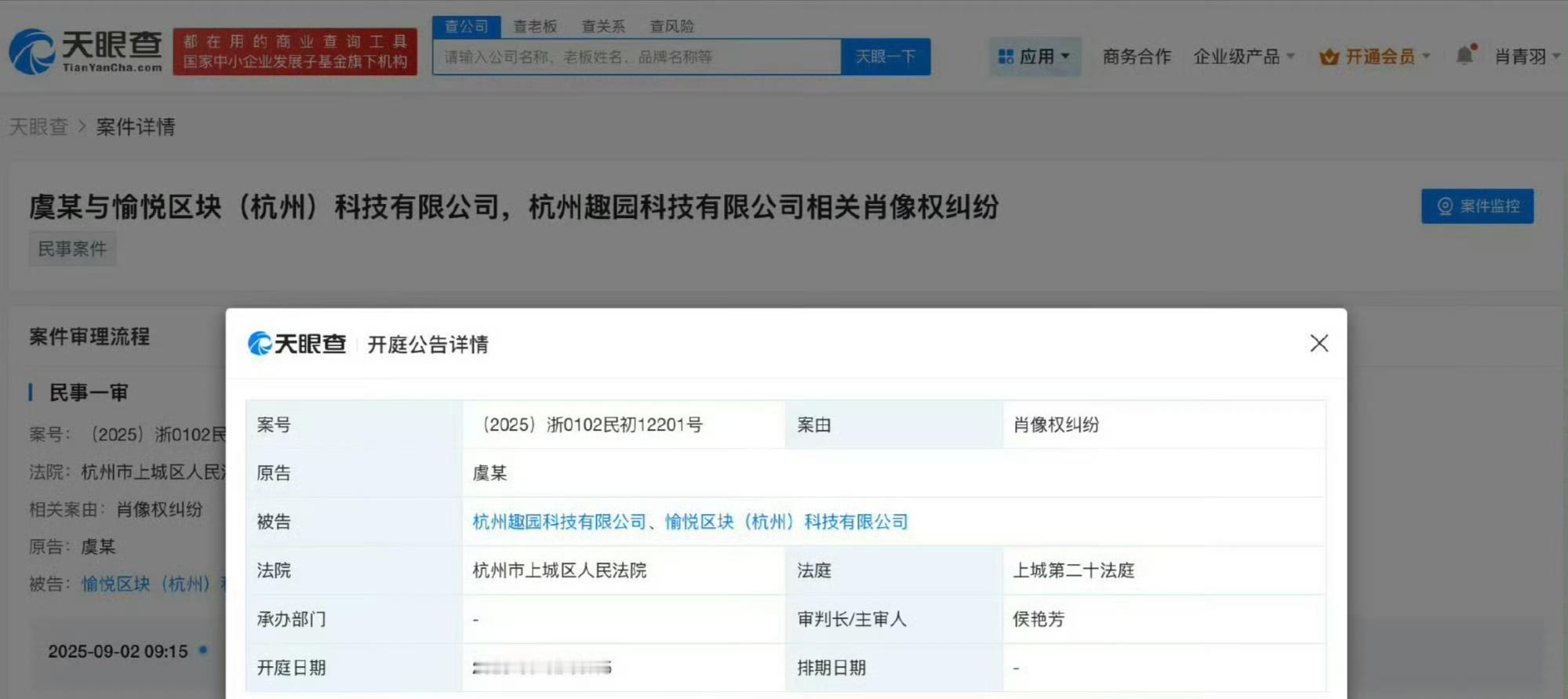Select the 查风险 search tab
The width and height of the screenshot is (1568, 699).
[672, 27]
